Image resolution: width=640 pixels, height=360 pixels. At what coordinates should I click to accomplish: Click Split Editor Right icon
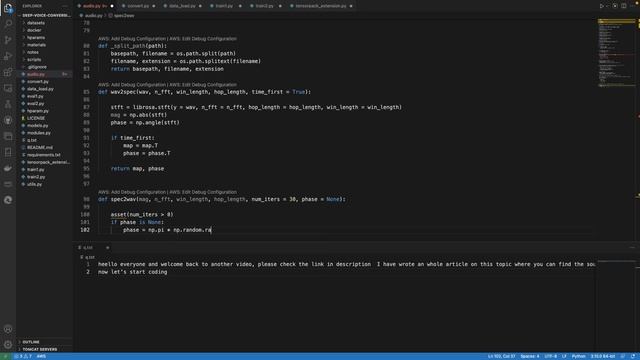coord(624,6)
